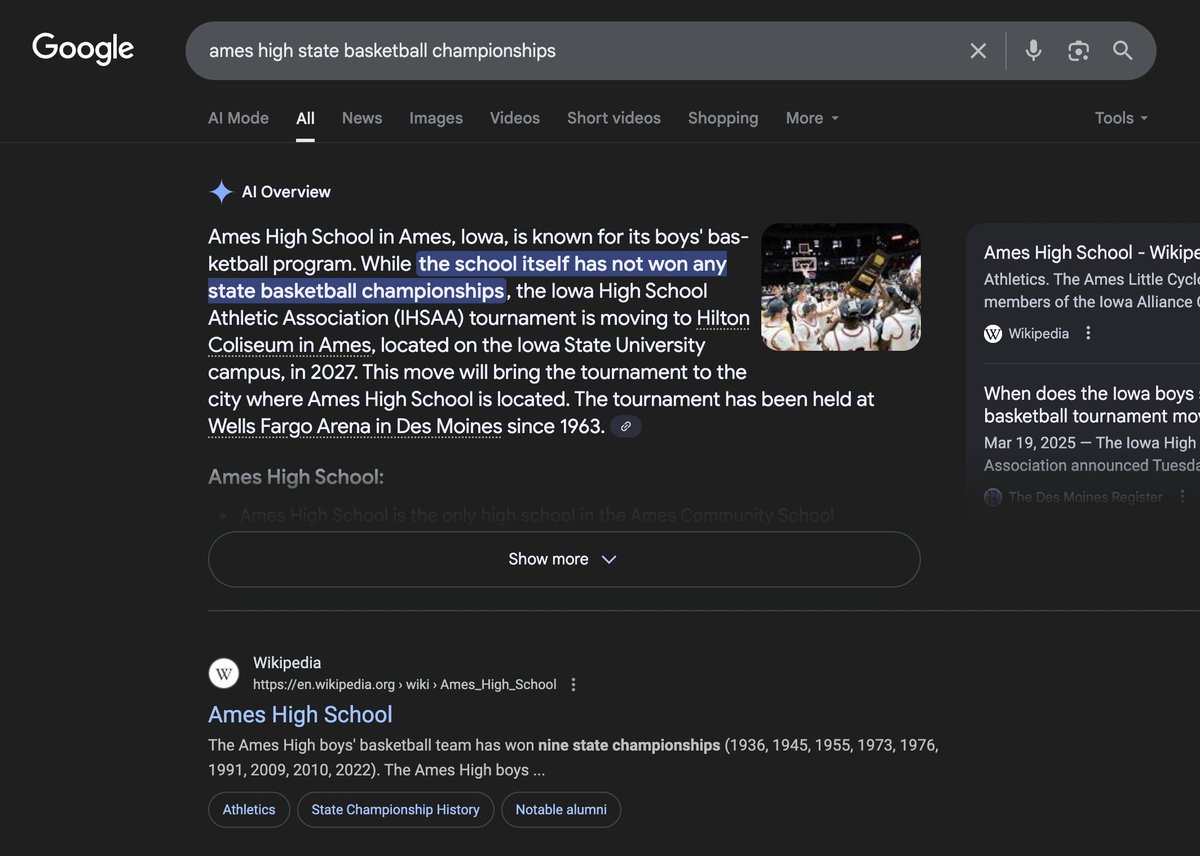Click Des Moines Register source icon
This screenshot has height=856, width=1200.
[x=993, y=497]
